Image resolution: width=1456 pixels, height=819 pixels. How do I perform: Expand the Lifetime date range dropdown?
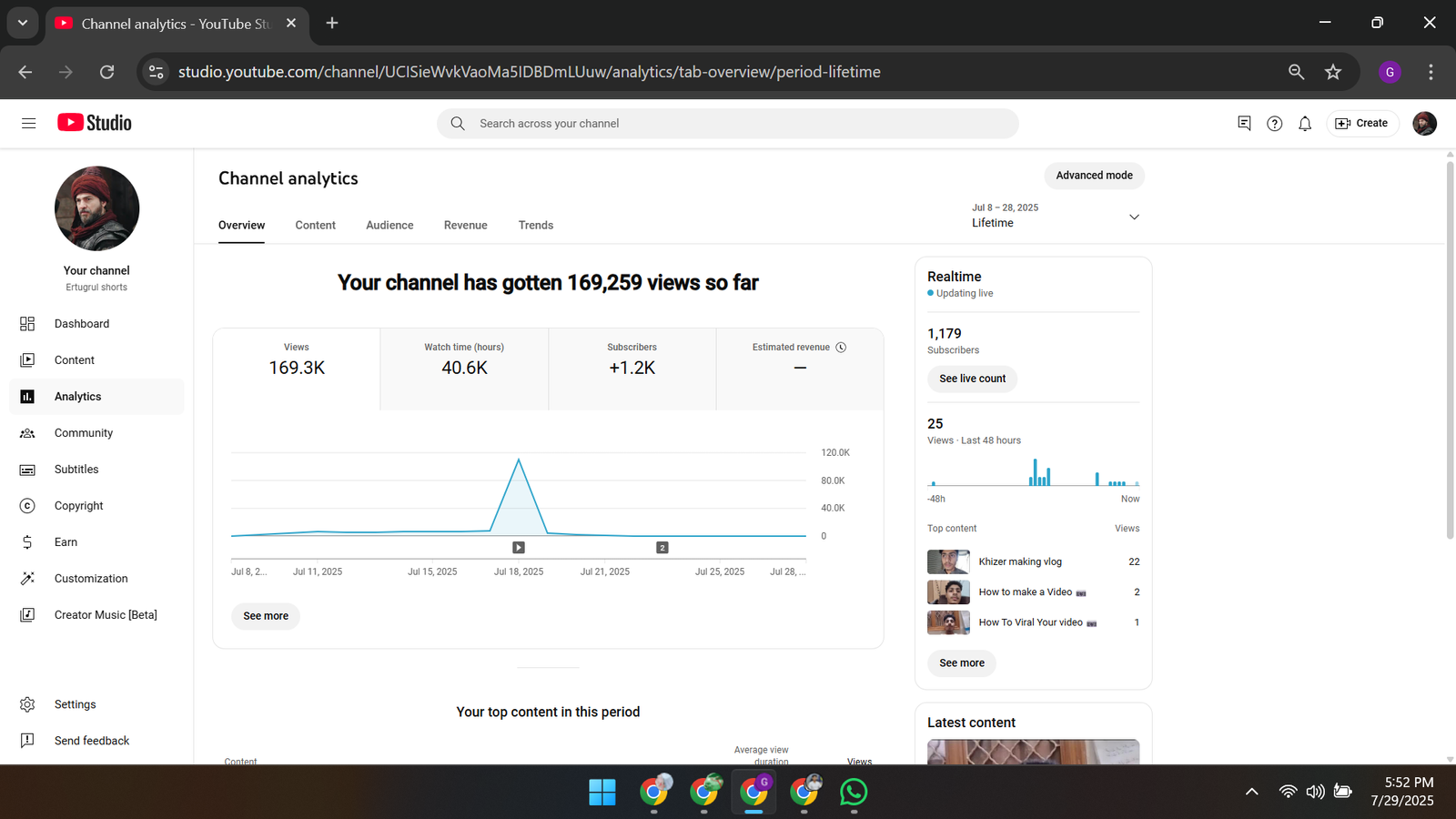1056,216
